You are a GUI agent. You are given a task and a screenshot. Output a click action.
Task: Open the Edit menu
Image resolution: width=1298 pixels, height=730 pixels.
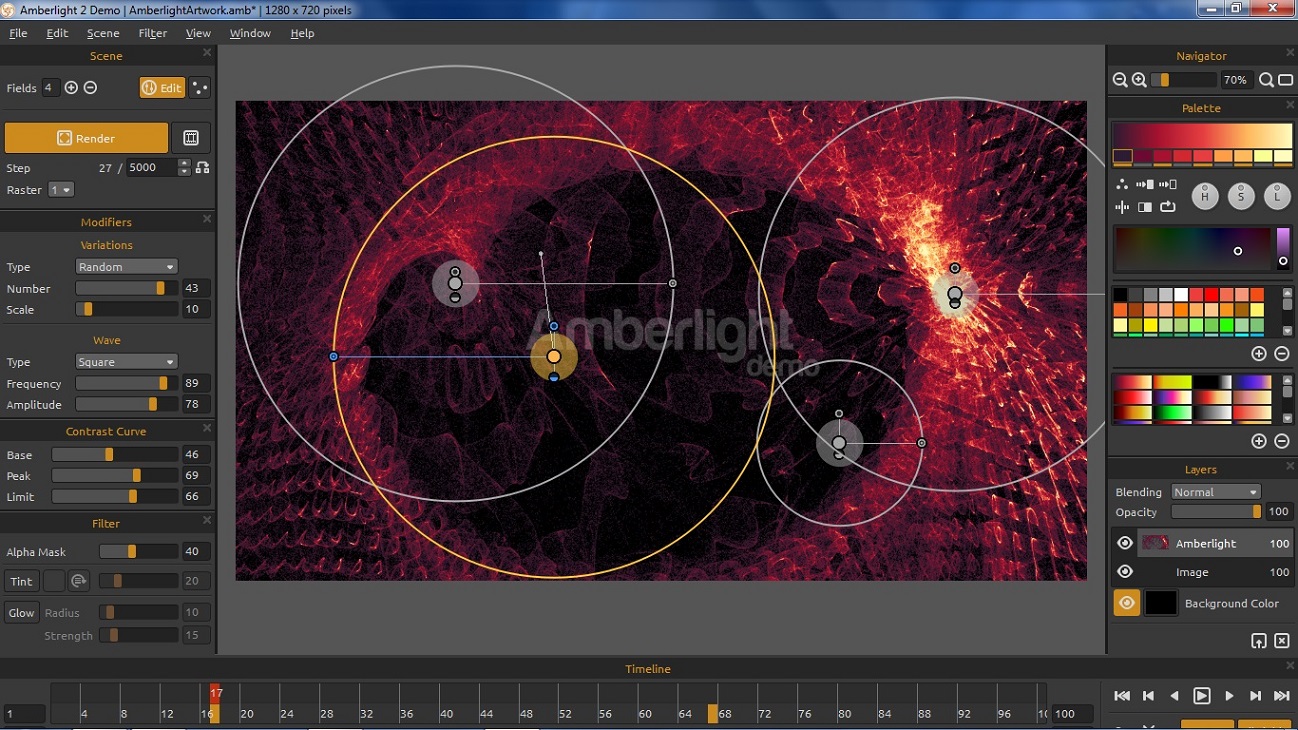point(57,33)
